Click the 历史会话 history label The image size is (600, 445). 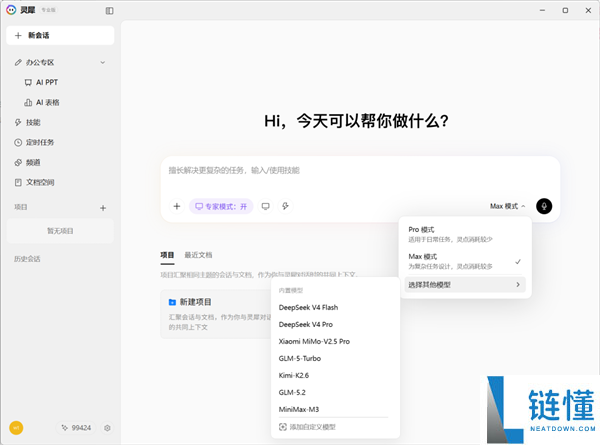(27, 259)
